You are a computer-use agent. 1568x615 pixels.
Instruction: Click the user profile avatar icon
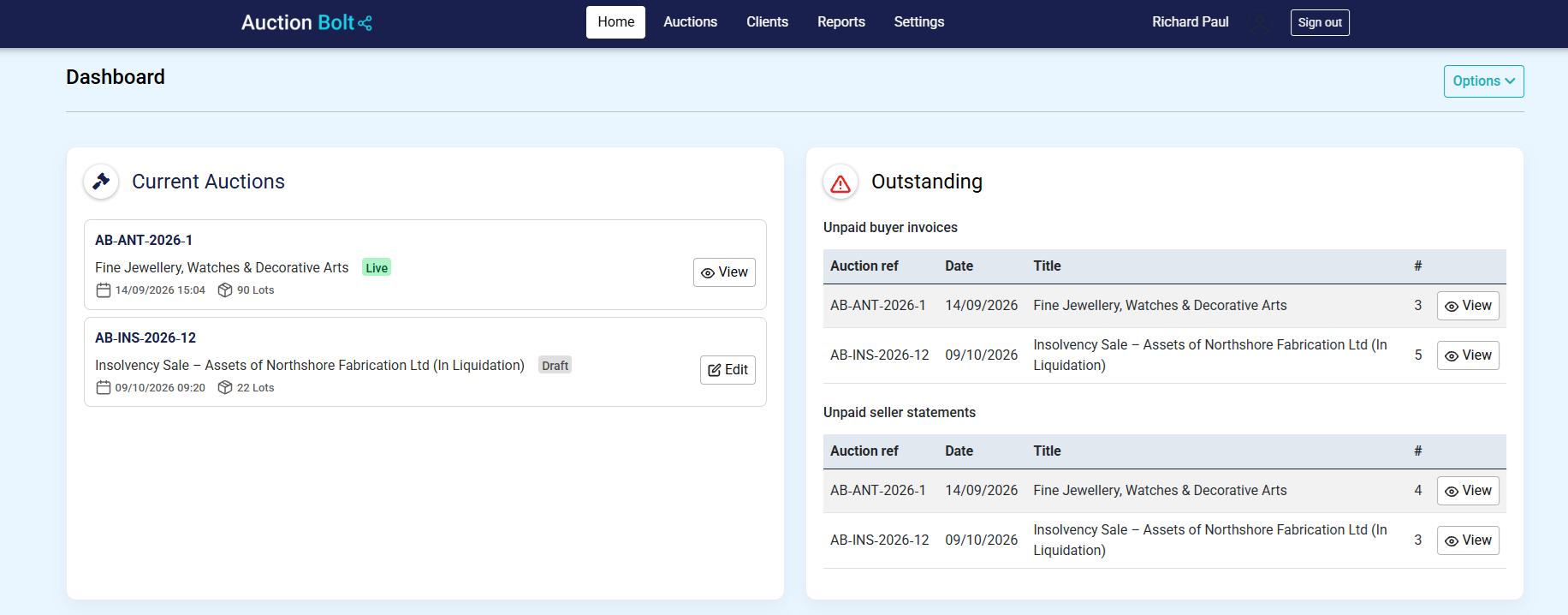[1259, 23]
